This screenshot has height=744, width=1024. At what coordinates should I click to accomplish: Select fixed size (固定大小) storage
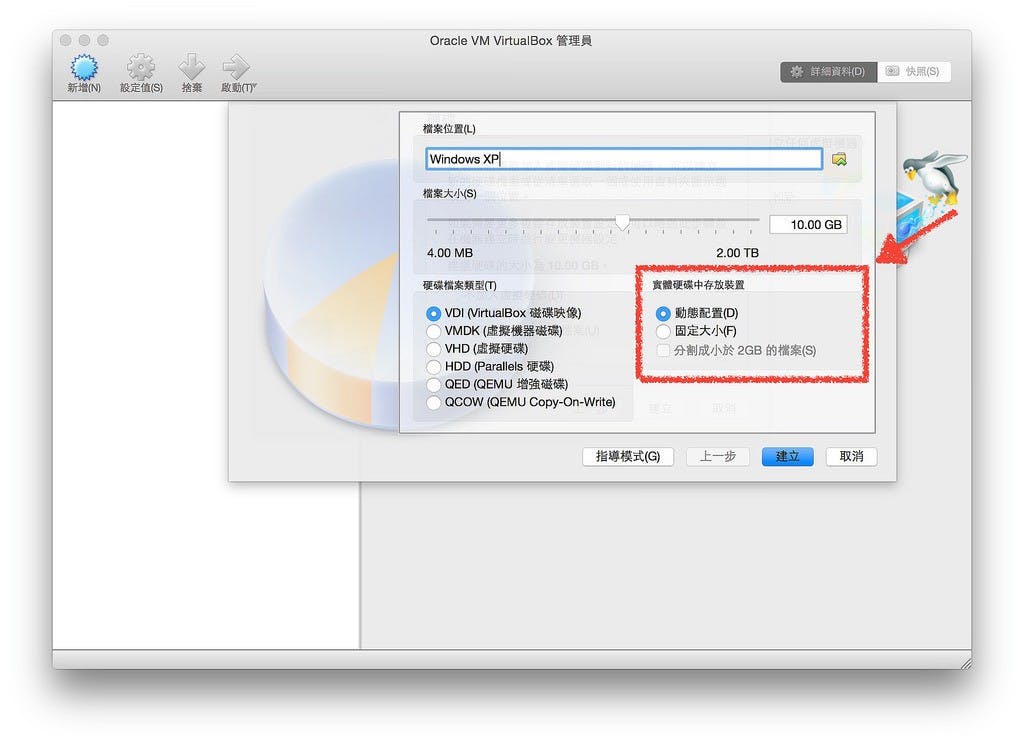663,331
